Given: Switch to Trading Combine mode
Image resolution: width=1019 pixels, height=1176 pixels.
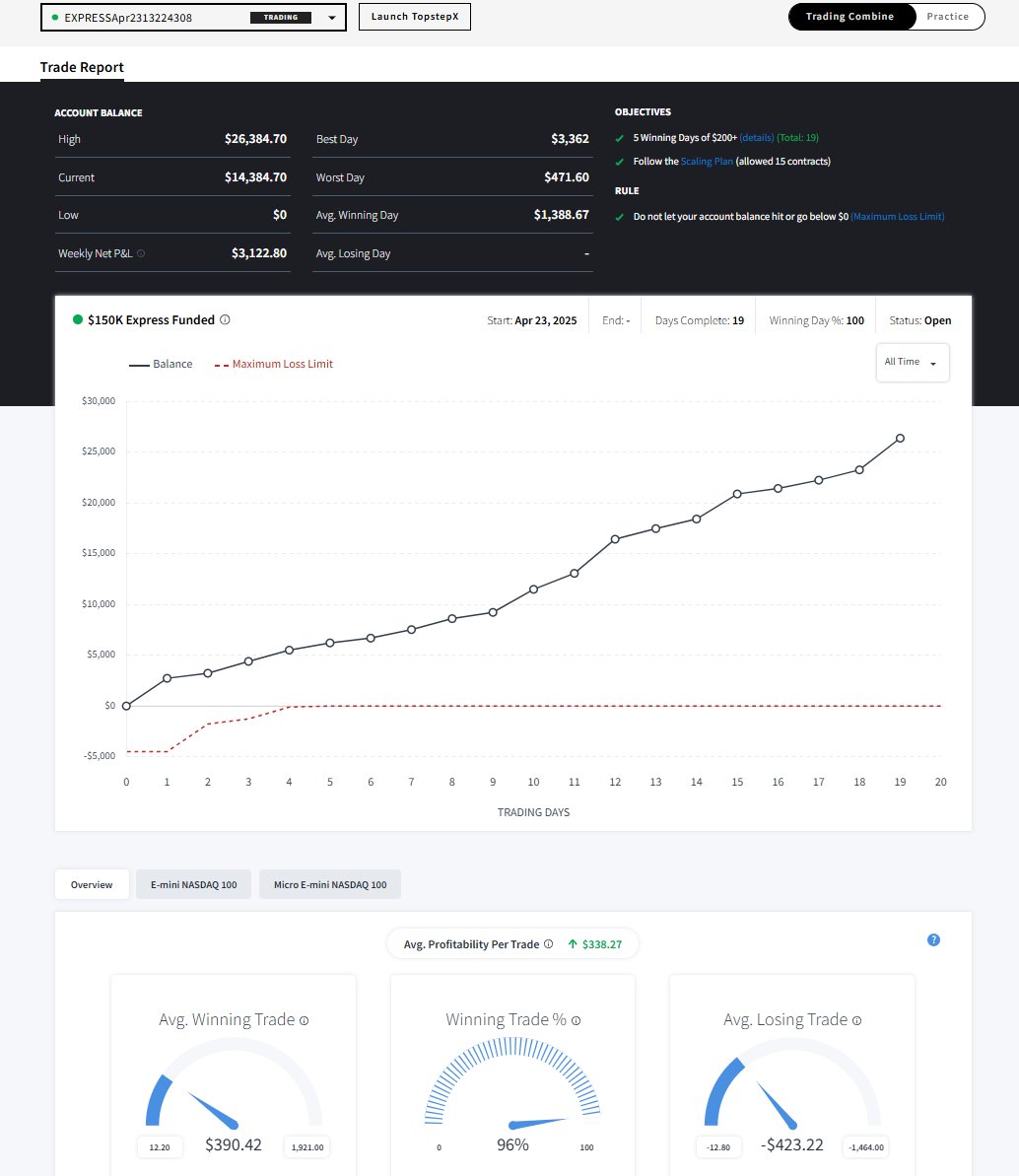Looking at the screenshot, I should click(850, 17).
